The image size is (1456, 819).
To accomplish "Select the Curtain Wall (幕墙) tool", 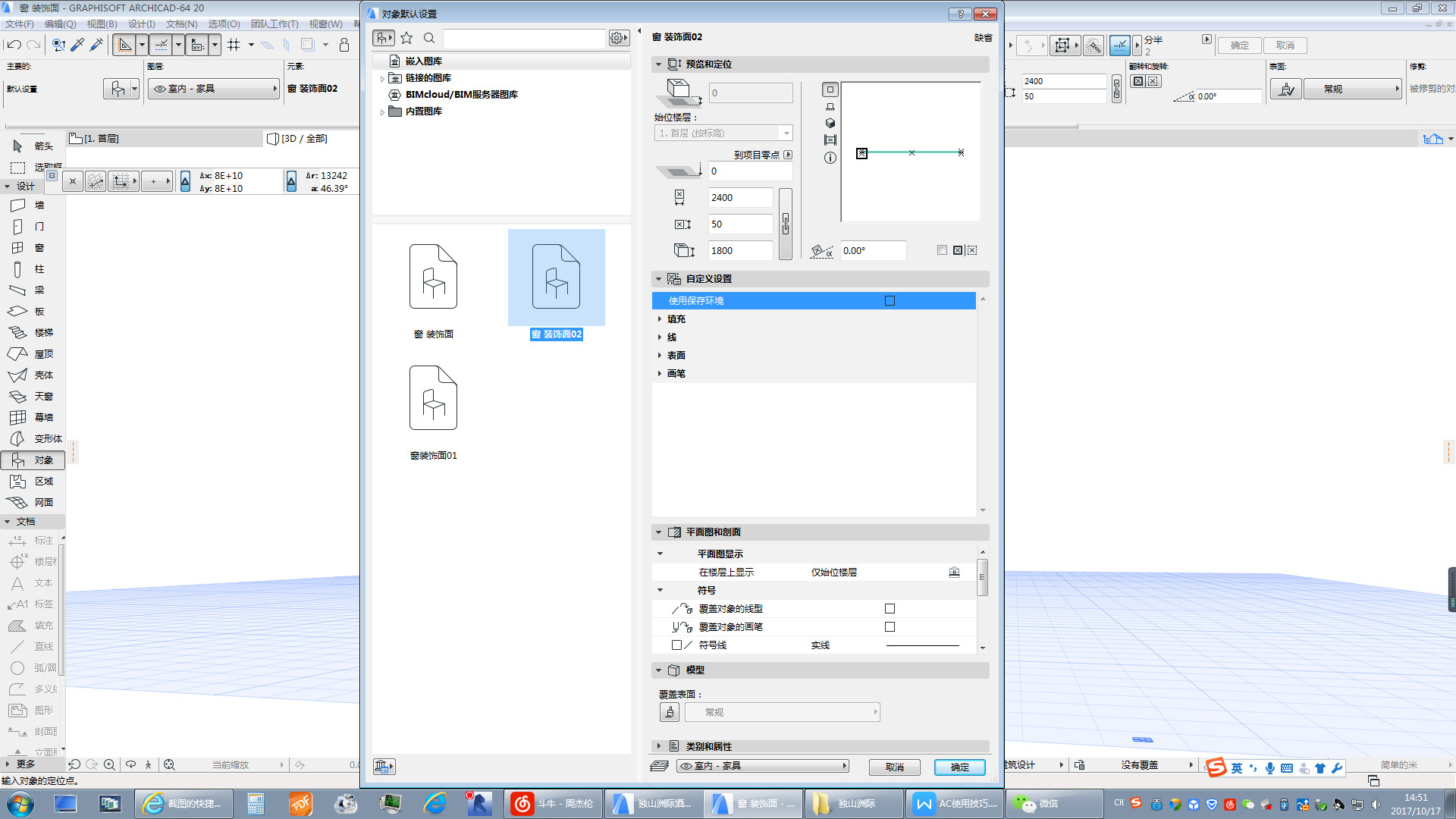I will point(30,418).
